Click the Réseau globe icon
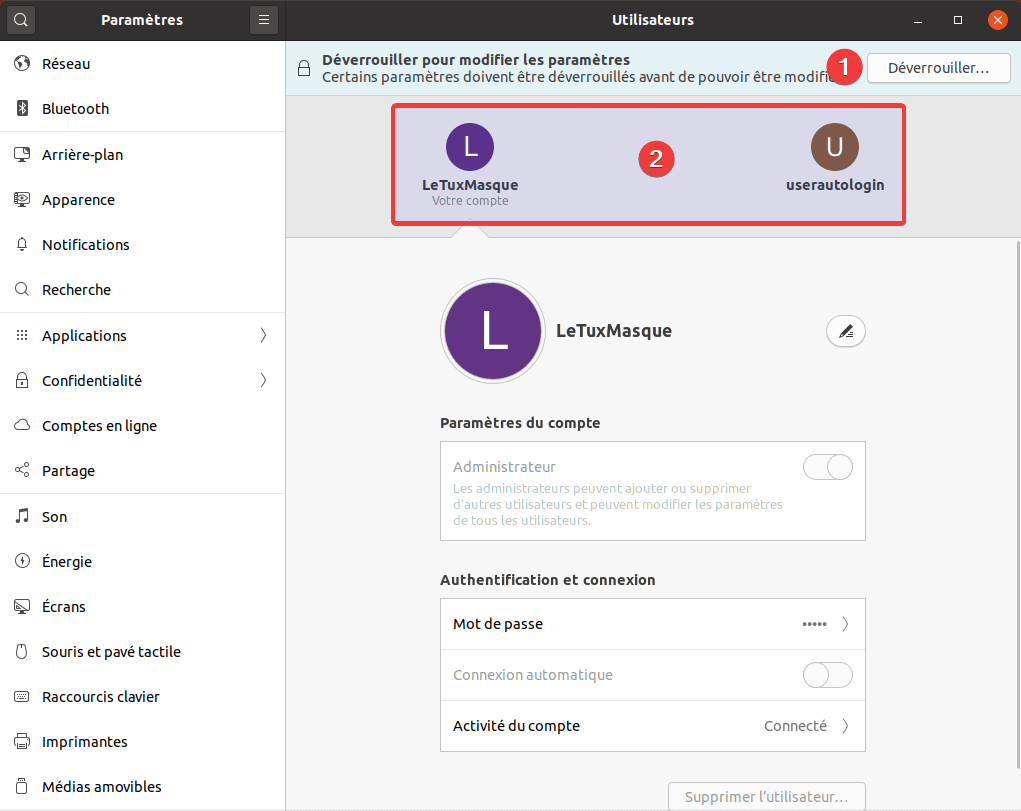Viewport: 1021px width, 811px height. pyautogui.click(x=22, y=64)
